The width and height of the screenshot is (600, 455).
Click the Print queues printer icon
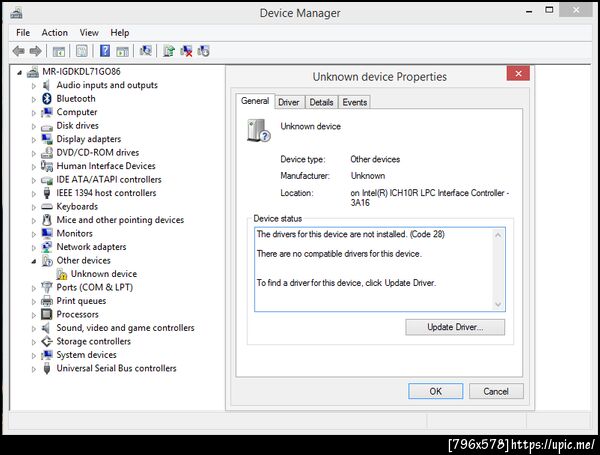pos(47,301)
